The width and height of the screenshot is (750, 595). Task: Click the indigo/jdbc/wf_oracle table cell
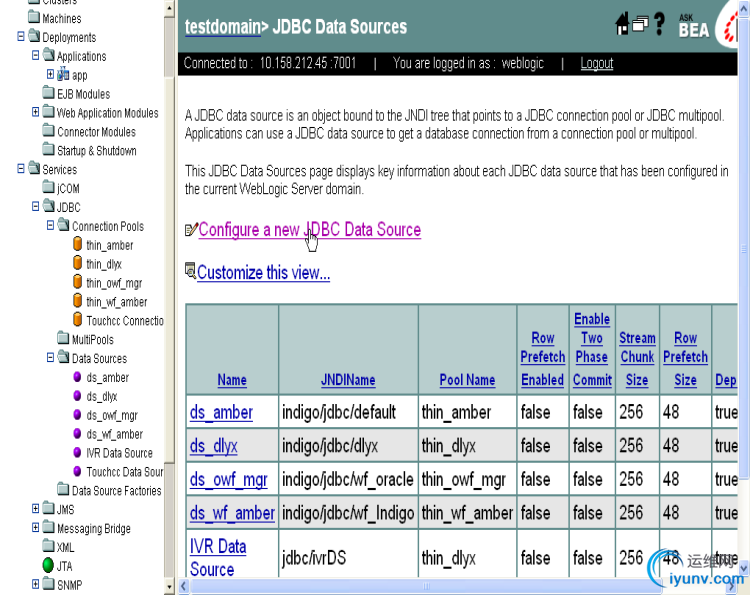pyautogui.click(x=348, y=479)
